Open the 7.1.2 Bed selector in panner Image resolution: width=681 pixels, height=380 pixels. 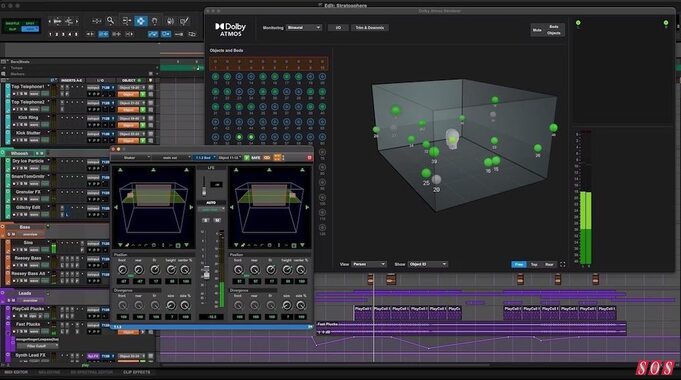coord(204,158)
